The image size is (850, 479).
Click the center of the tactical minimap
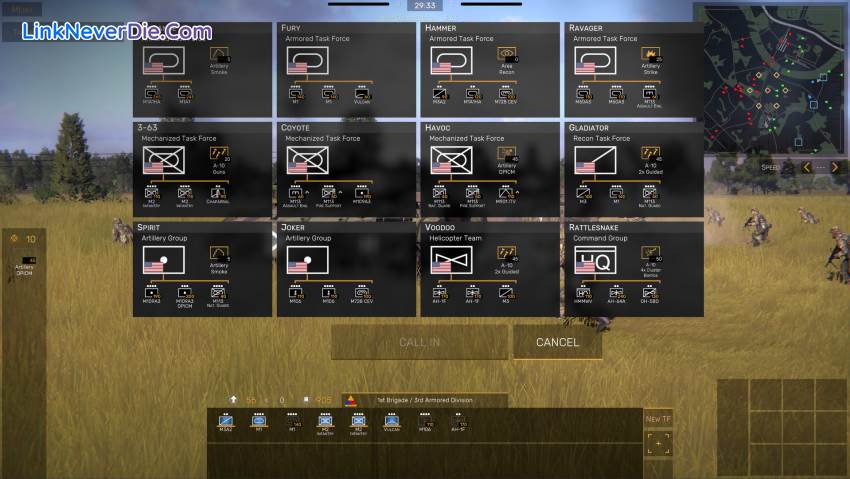tap(771, 77)
